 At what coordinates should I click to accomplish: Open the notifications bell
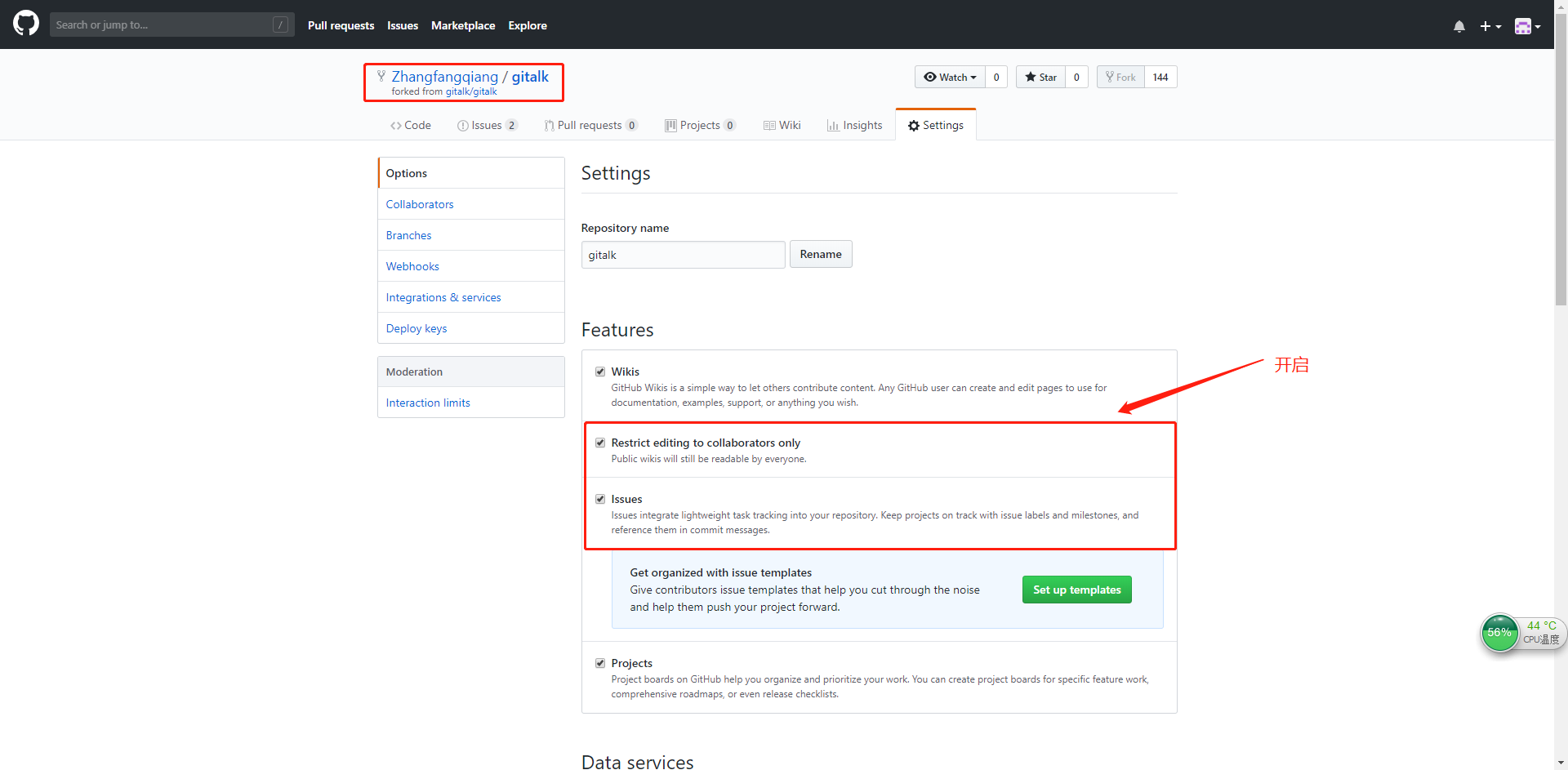coord(1459,26)
